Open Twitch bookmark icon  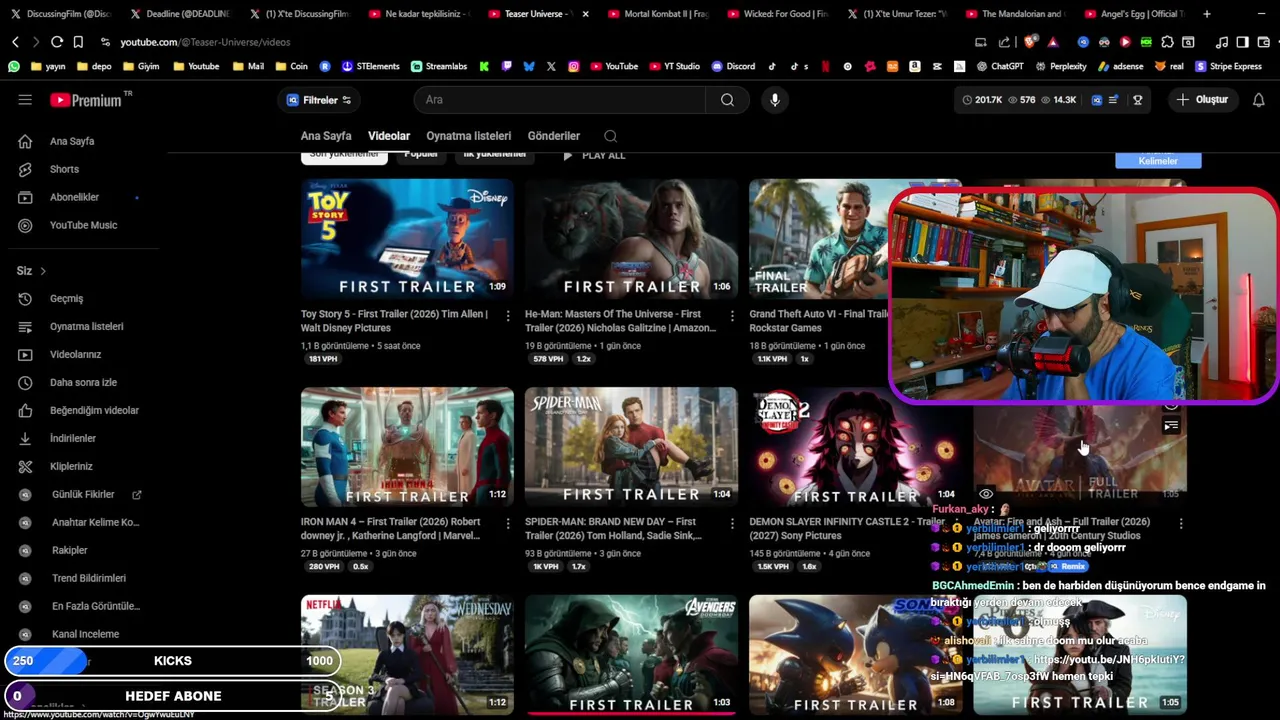(507, 66)
